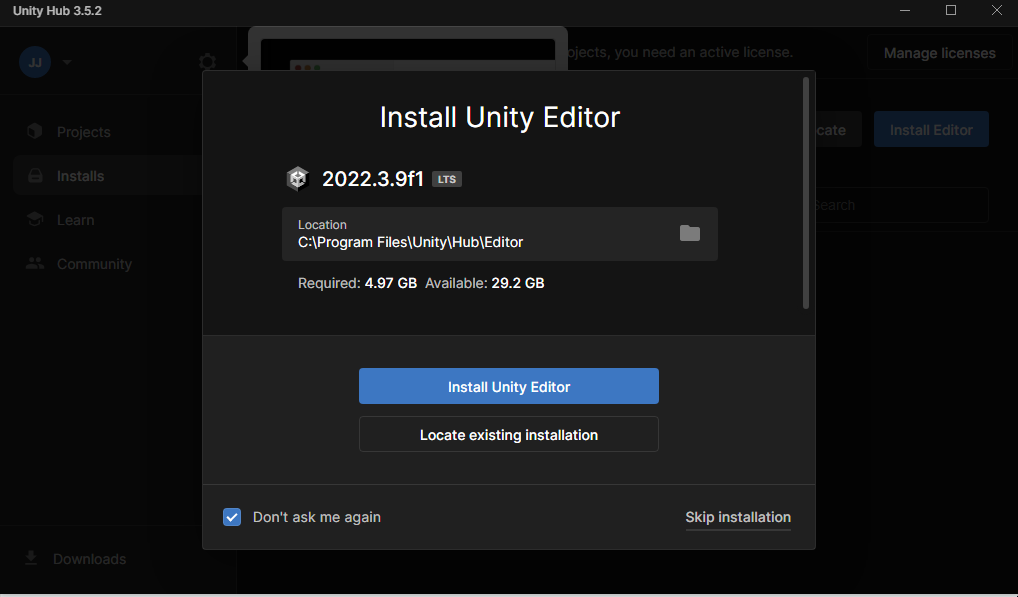1018x597 pixels.
Task: Click the Required 4.97 GB text
Action: click(x=357, y=283)
